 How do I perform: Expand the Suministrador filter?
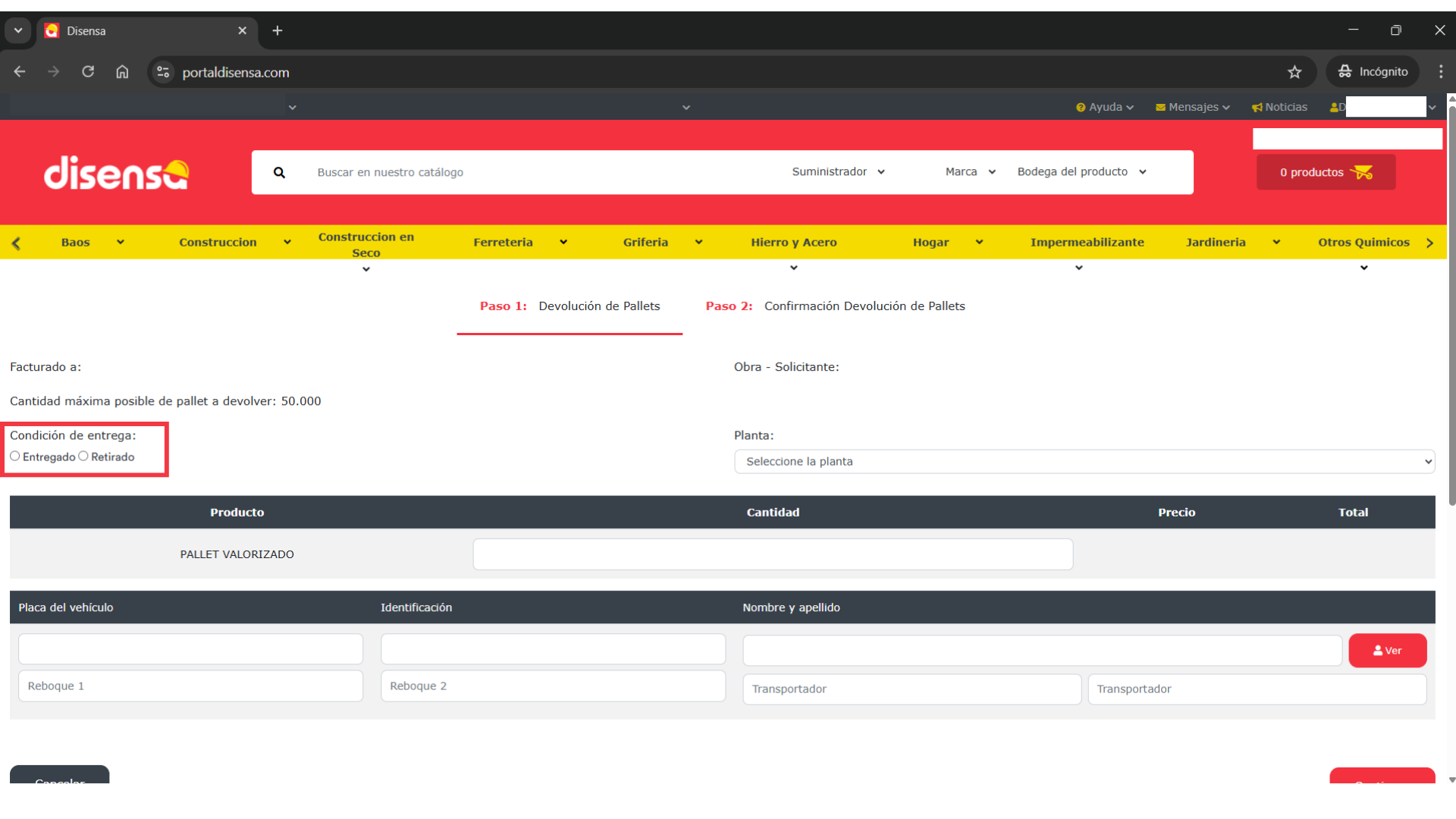838,172
